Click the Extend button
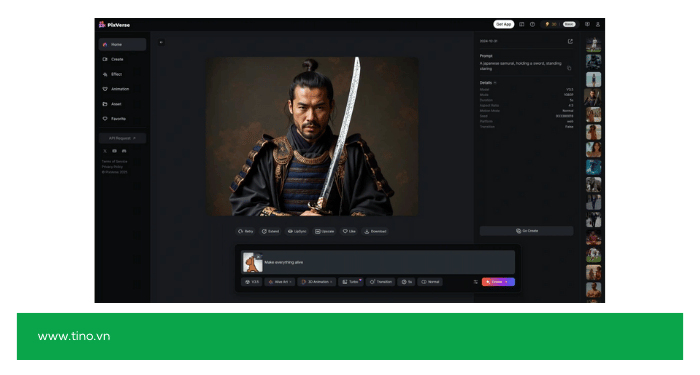The image size is (700, 375). [270, 231]
